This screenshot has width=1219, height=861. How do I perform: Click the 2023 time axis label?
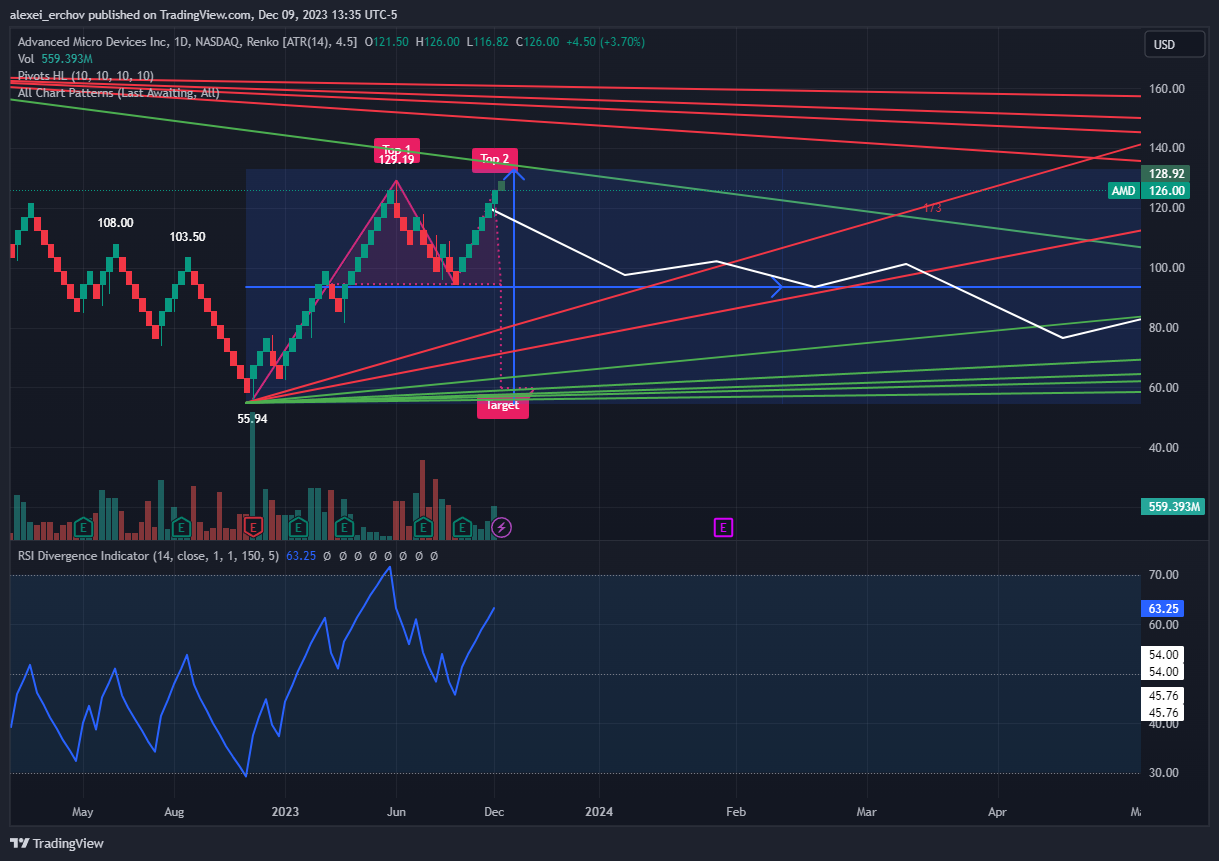pos(285,813)
